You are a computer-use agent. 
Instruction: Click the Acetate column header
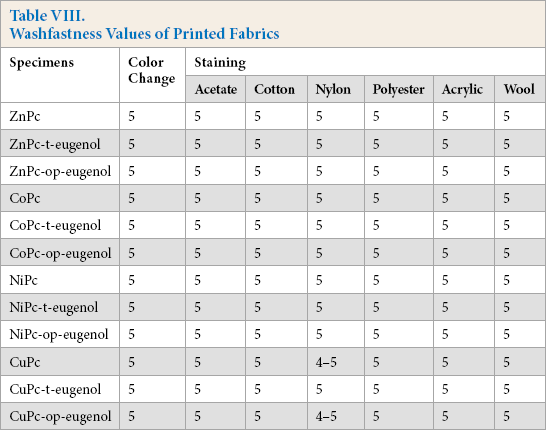[216, 89]
